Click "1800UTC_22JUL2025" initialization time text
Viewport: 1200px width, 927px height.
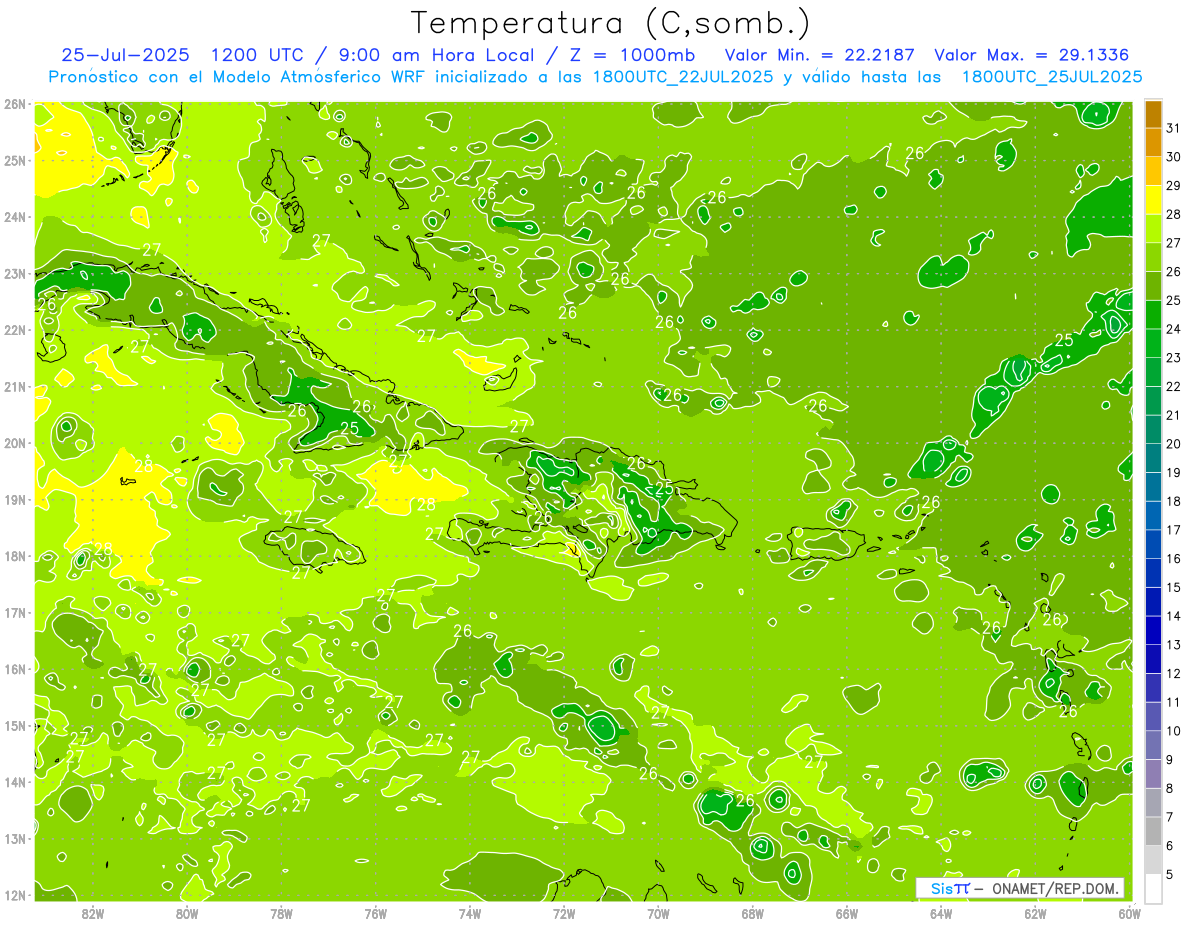(x=683, y=77)
